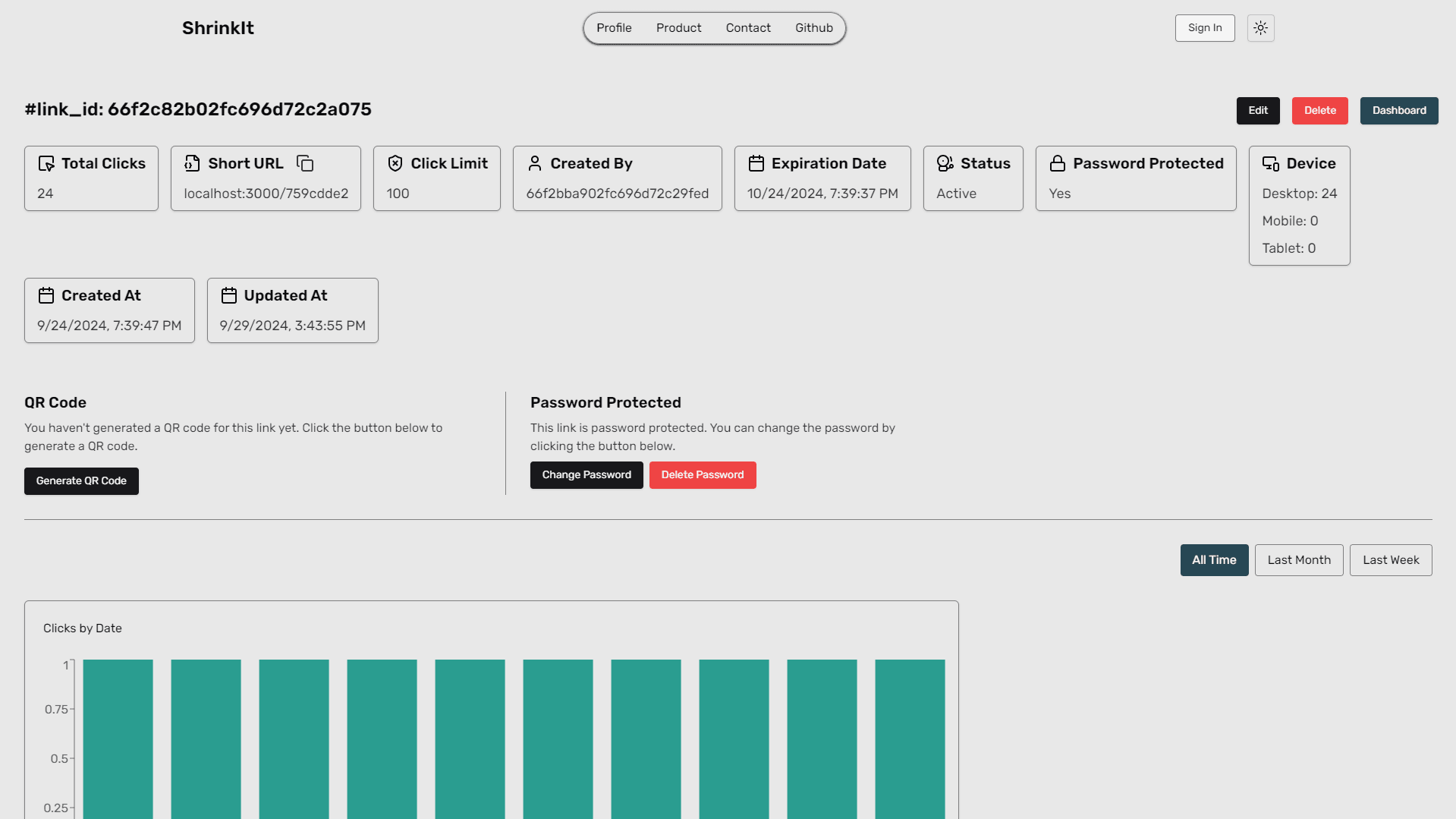Image resolution: width=1456 pixels, height=819 pixels.
Task: Click the Mobile: 0 device count
Action: [1290, 221]
